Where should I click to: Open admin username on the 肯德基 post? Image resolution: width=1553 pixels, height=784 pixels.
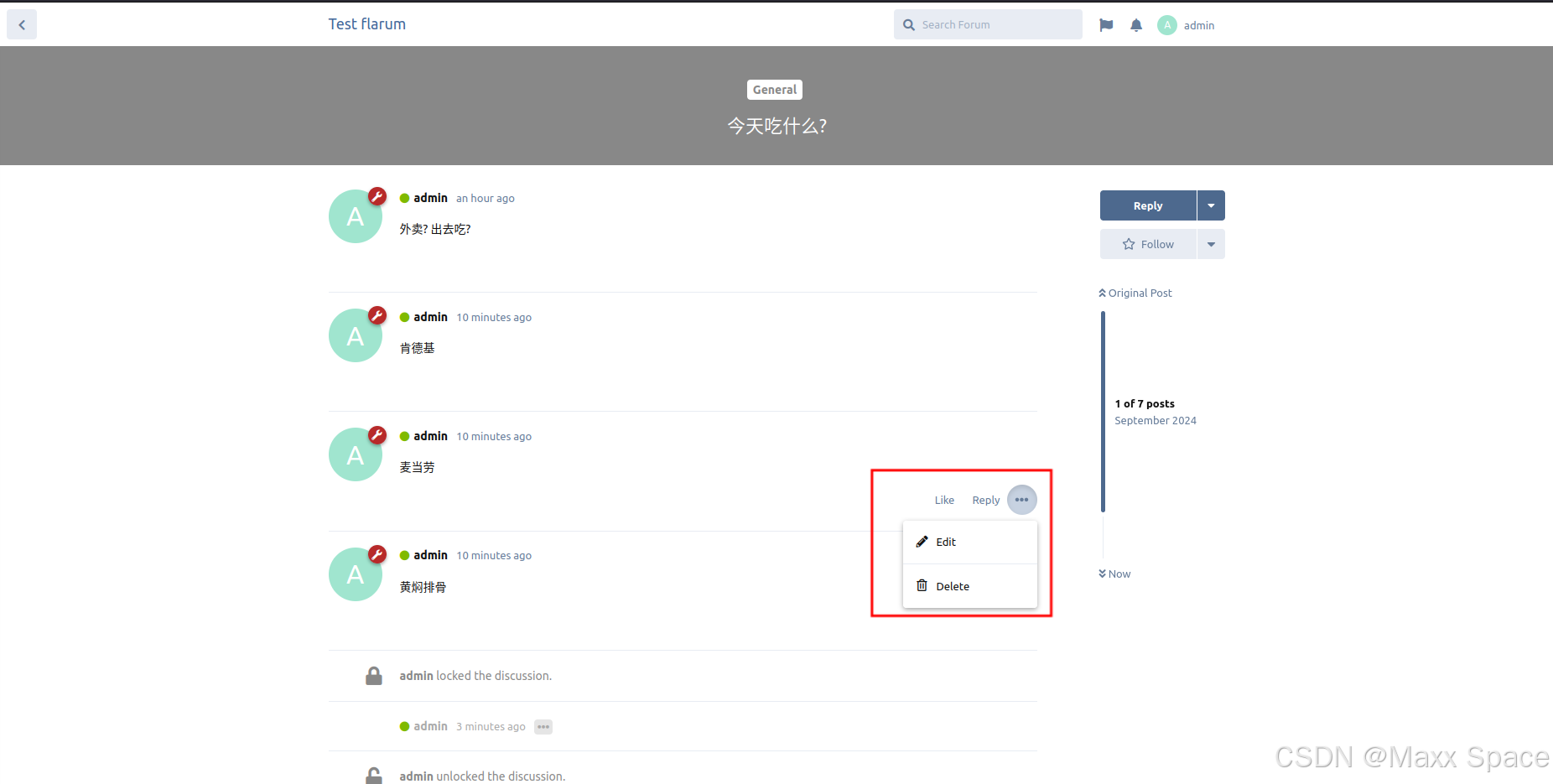[x=430, y=317]
